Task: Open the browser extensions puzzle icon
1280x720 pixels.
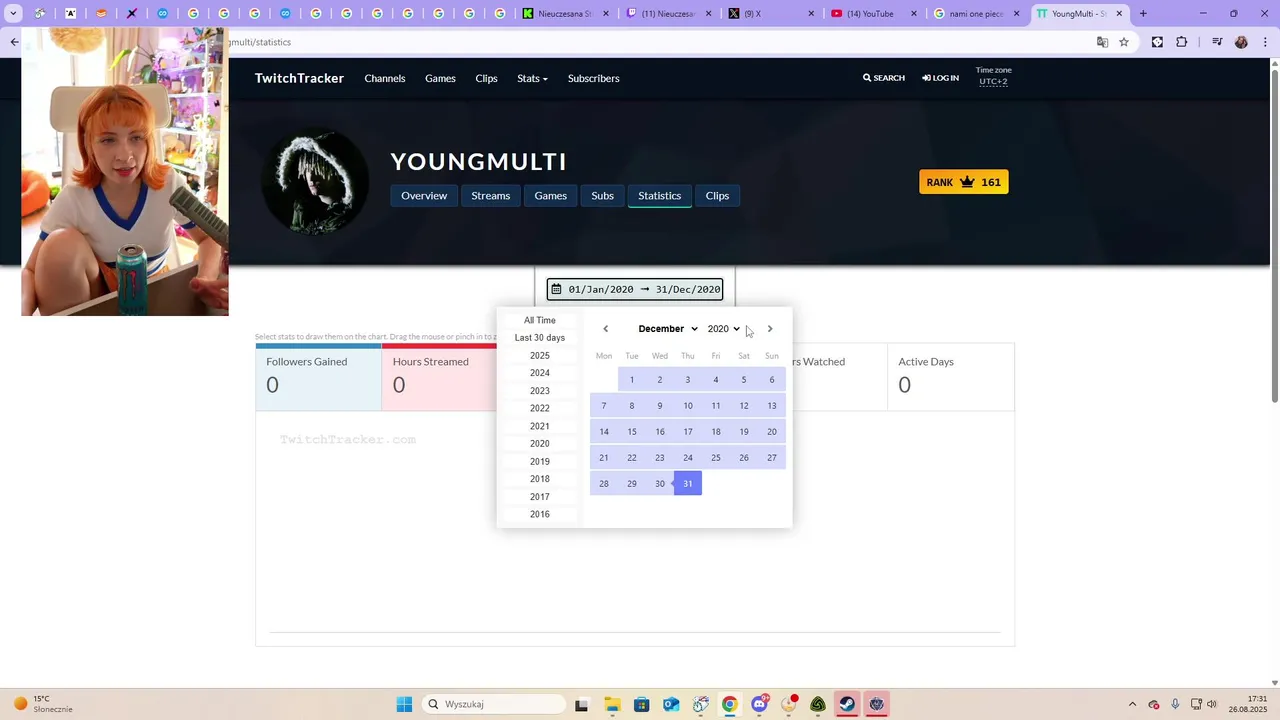Action: click(1182, 42)
